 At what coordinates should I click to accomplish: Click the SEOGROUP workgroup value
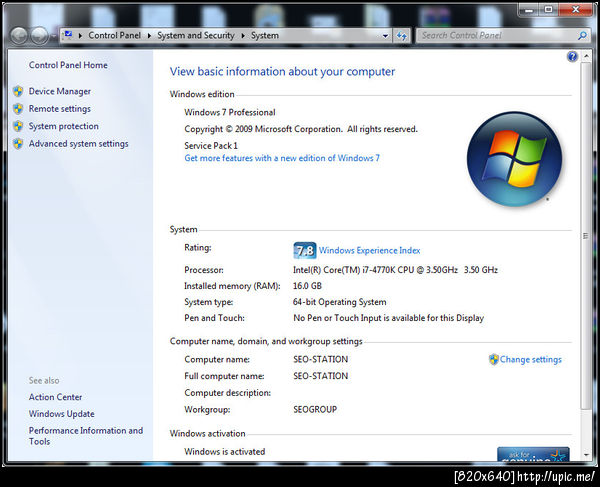(315, 409)
